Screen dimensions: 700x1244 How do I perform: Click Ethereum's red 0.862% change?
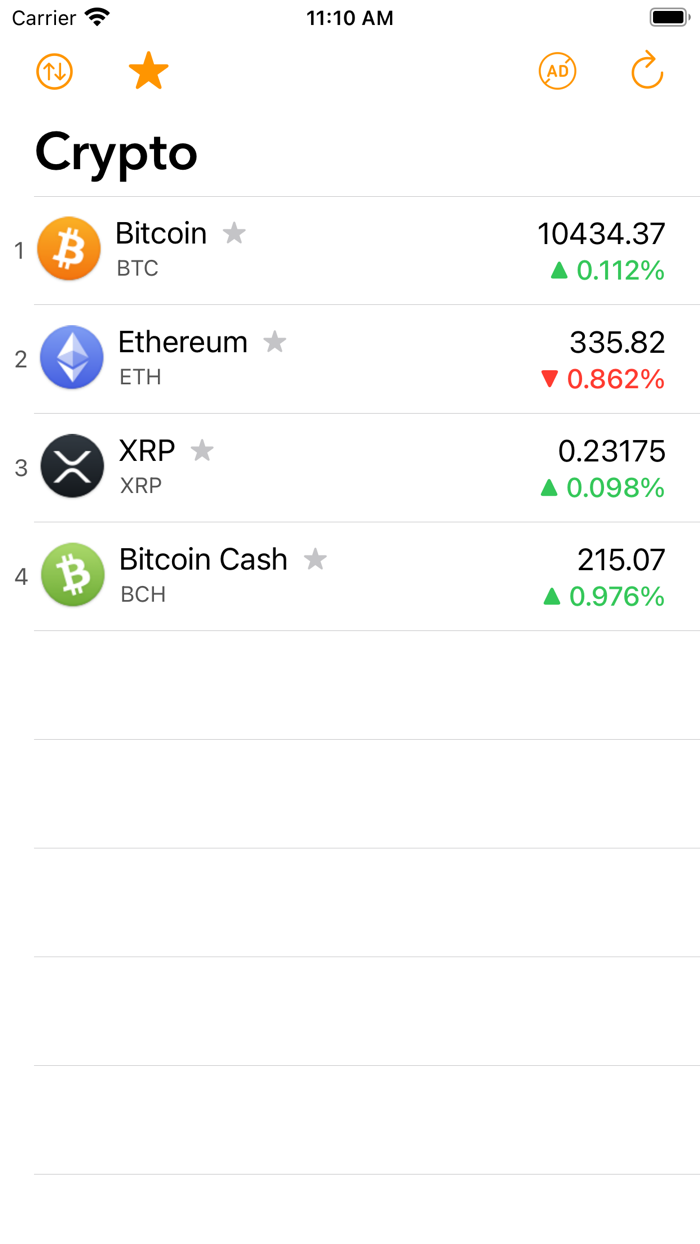point(611,381)
